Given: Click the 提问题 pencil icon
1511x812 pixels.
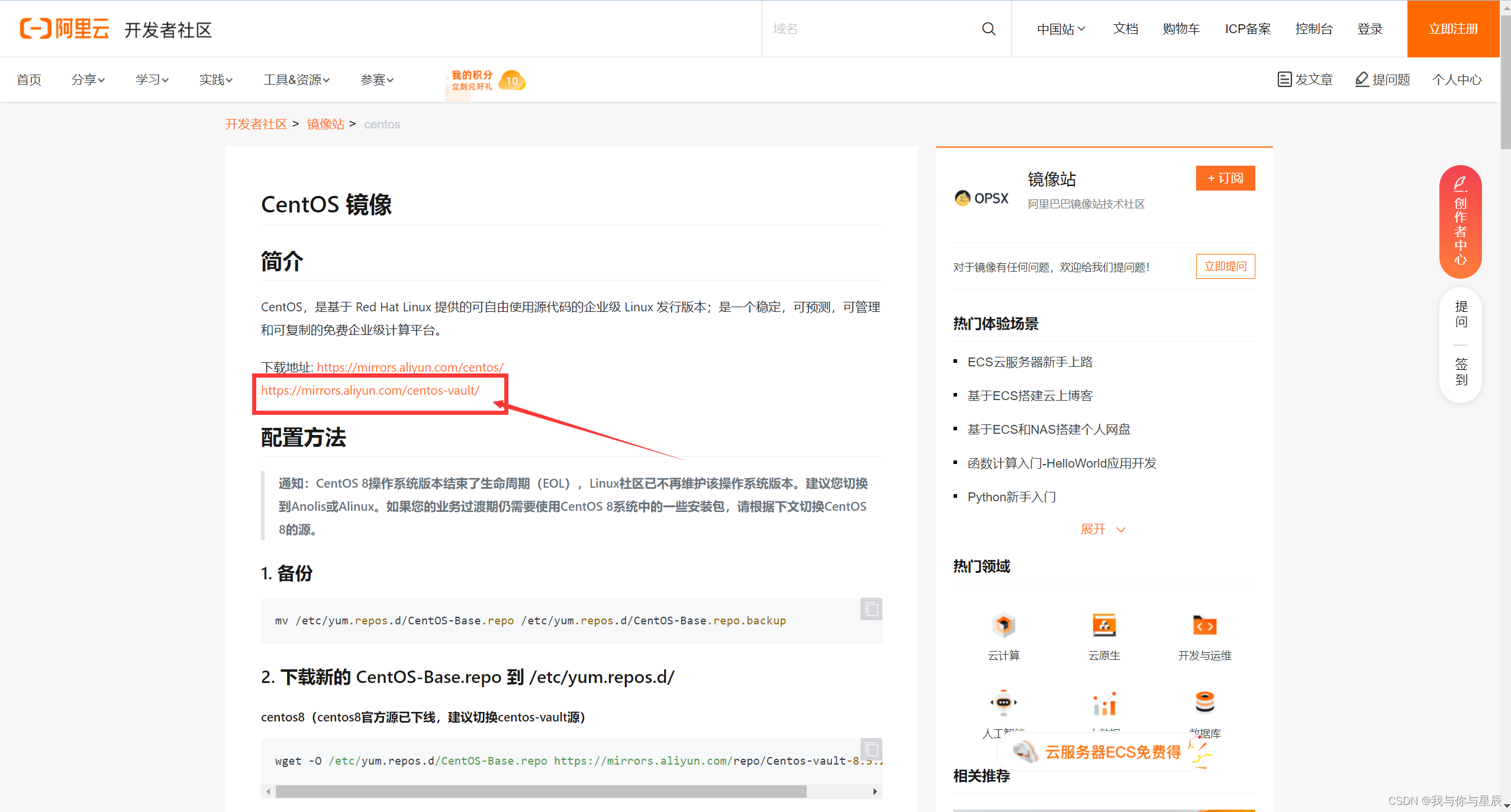Looking at the screenshot, I should pyautogui.click(x=1362, y=79).
